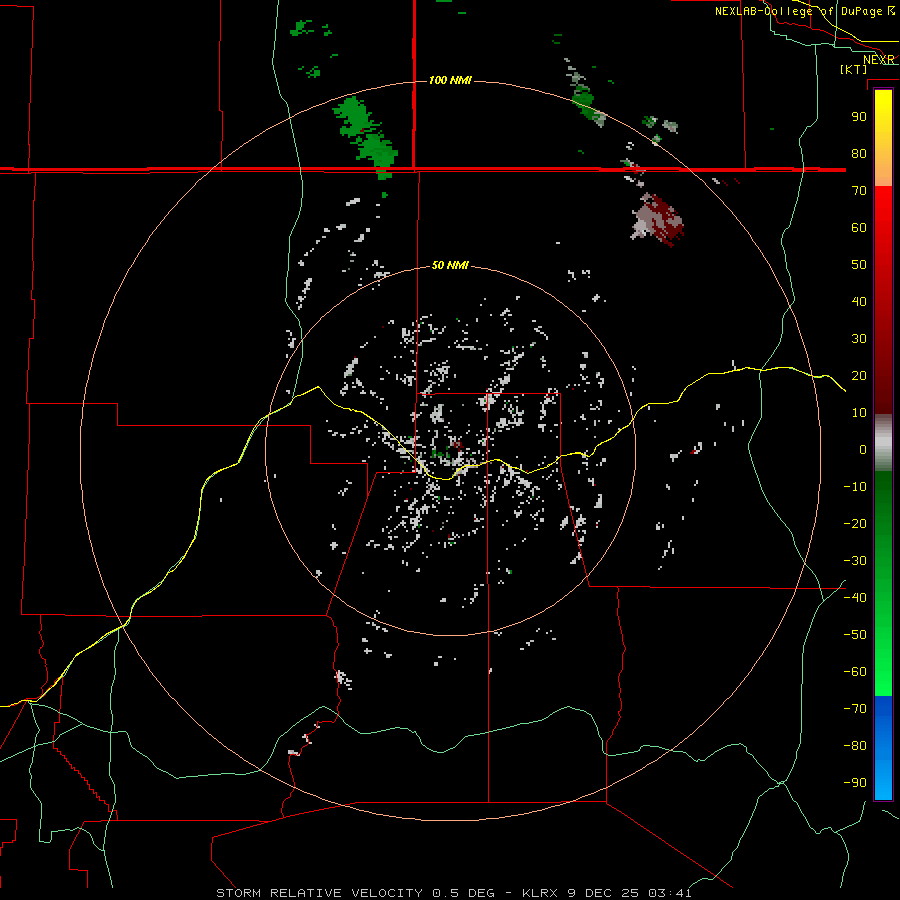Image resolution: width=900 pixels, height=900 pixels.
Task: Click the -70 label on the velocity scale
Action: pos(855,709)
